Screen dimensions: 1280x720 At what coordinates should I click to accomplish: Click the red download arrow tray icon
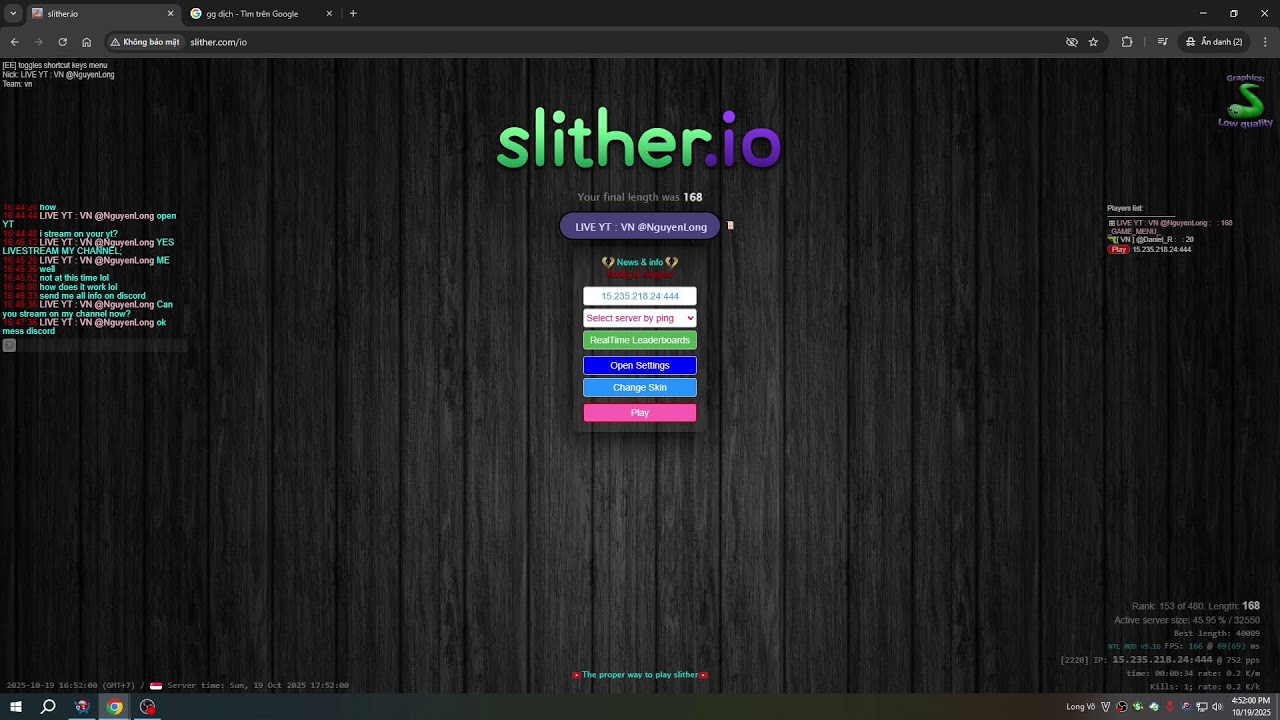click(1170, 707)
